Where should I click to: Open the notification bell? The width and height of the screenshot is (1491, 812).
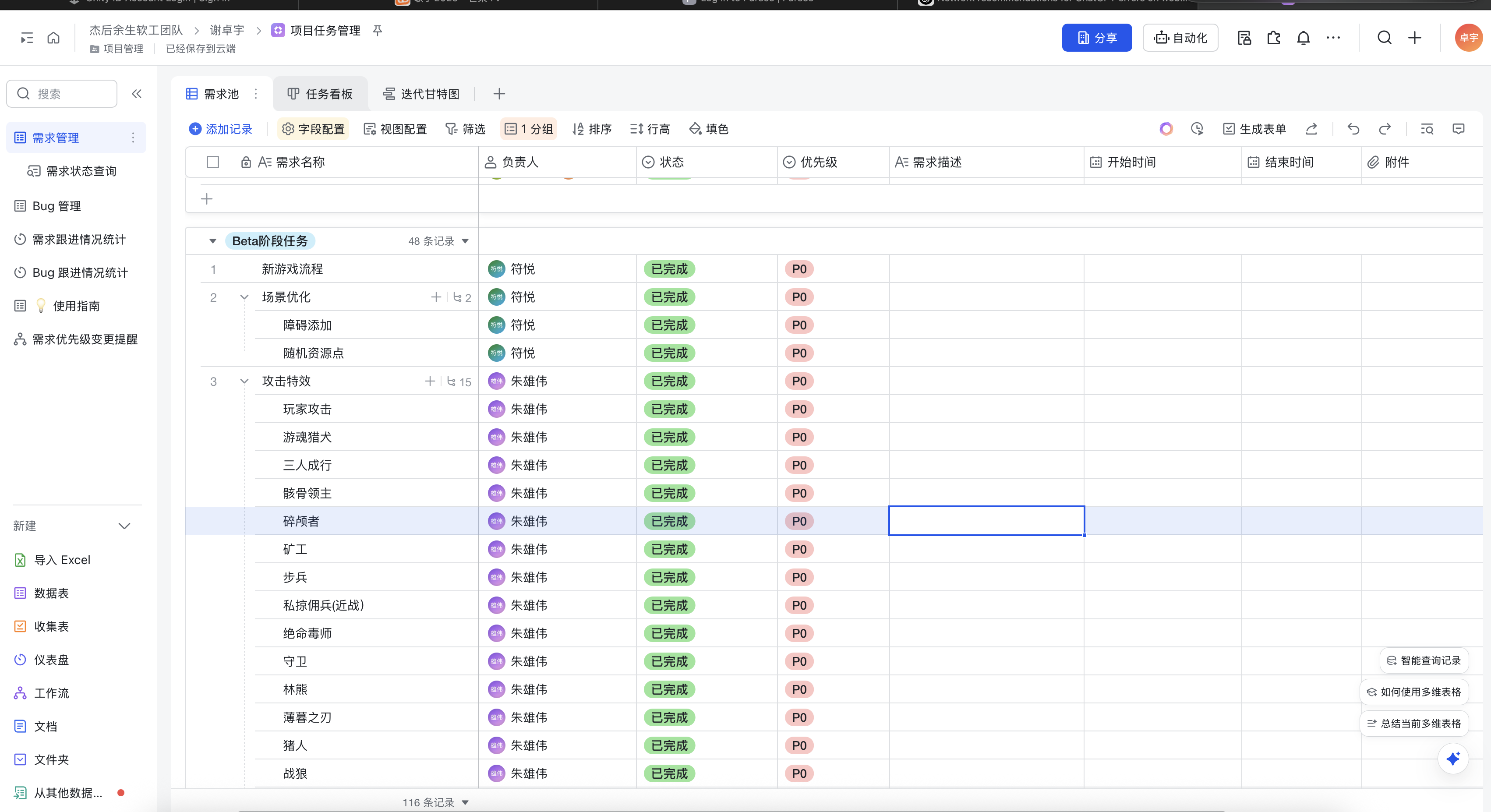click(1303, 37)
